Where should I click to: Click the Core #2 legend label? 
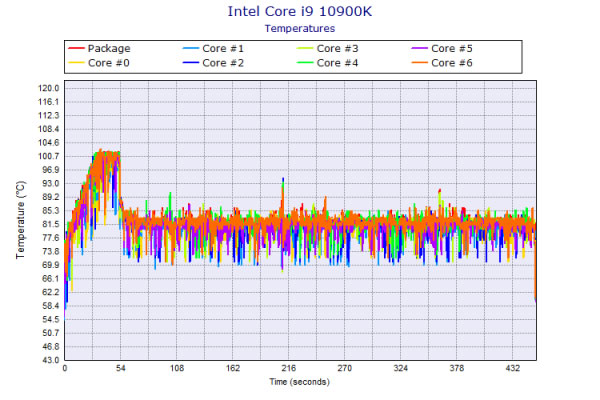click(223, 63)
